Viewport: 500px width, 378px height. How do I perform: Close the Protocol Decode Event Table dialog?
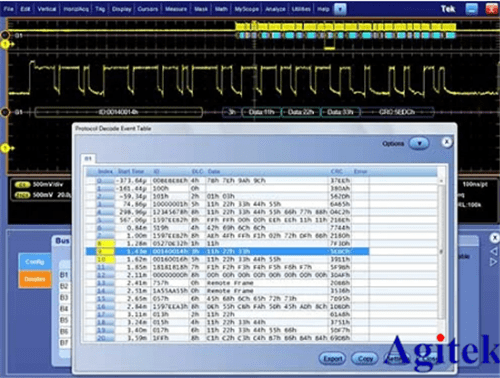(x=447, y=142)
